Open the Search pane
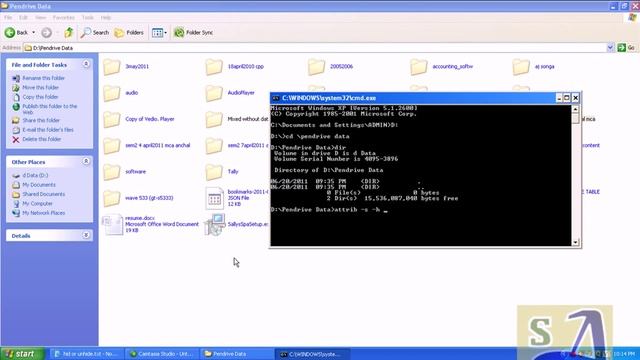This screenshot has height=360, width=640. (x=95, y=33)
